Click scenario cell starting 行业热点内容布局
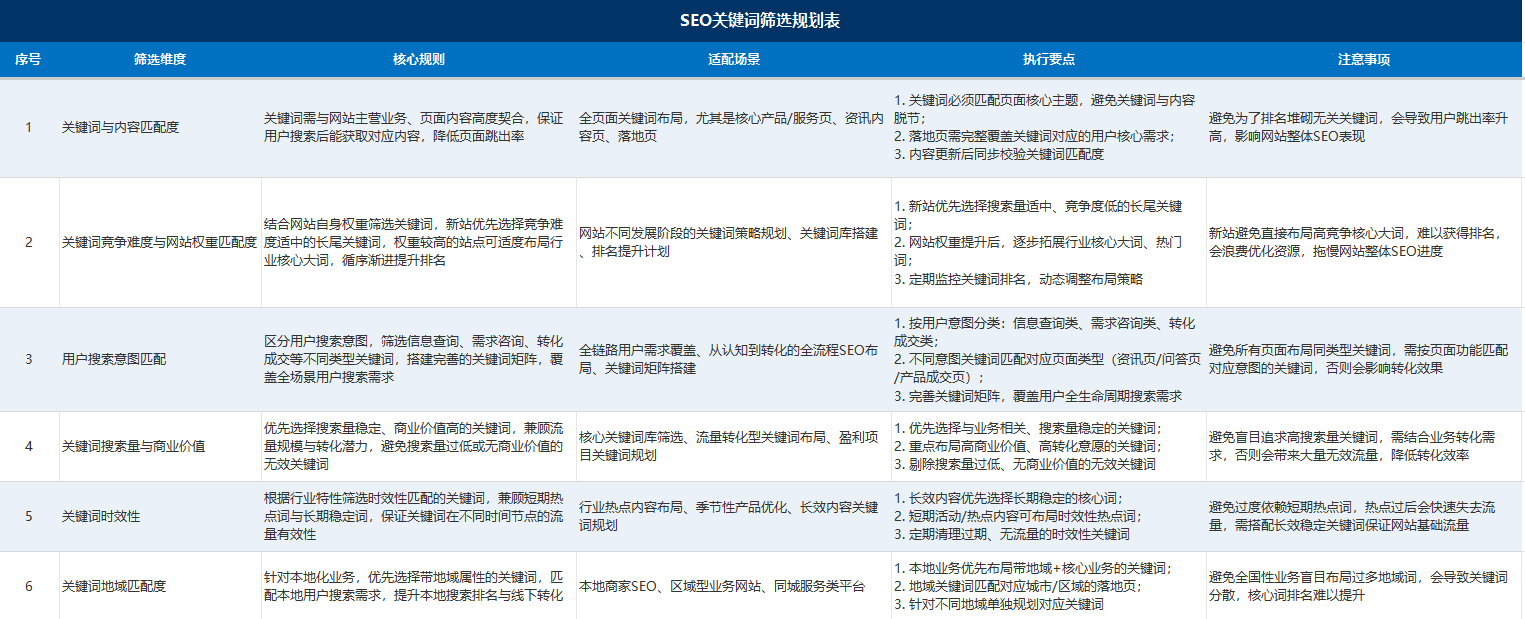1525x619 pixels. click(734, 516)
